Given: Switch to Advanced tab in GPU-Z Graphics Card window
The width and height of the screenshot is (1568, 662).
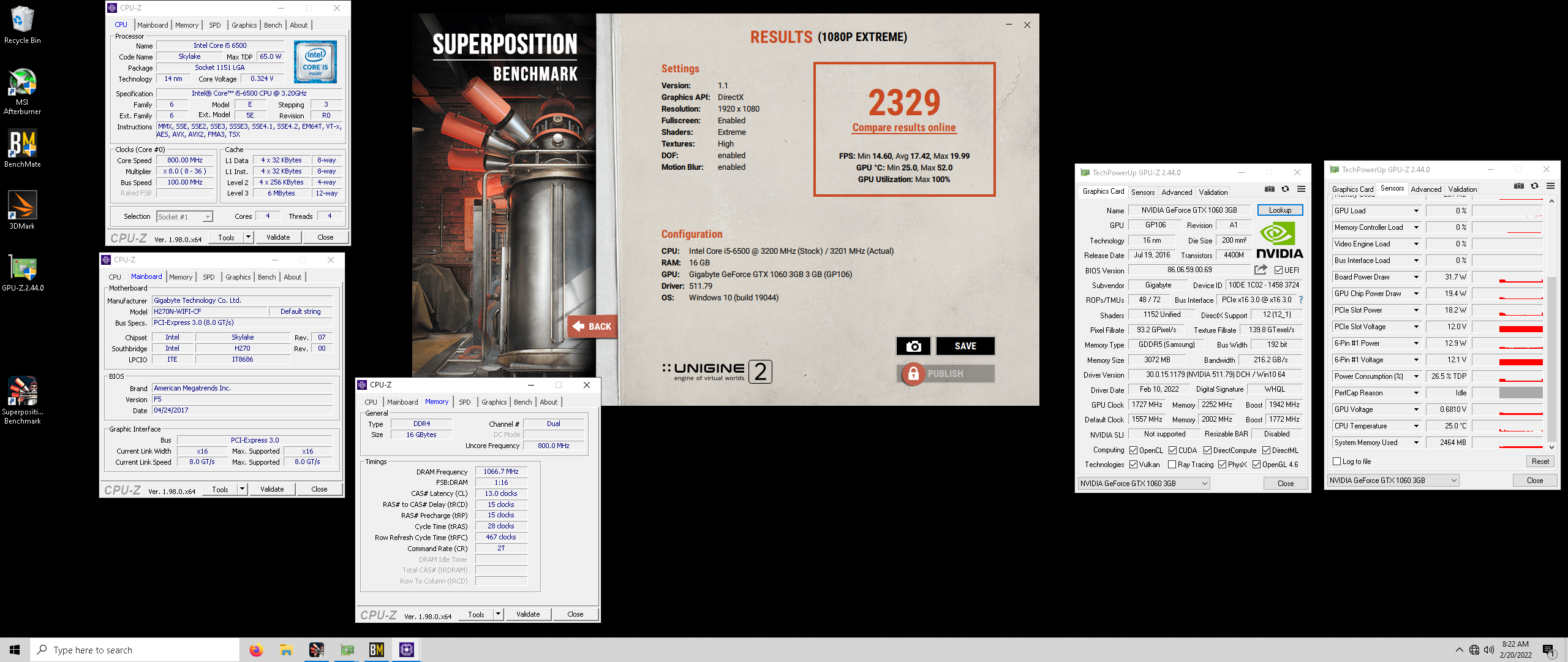Looking at the screenshot, I should tap(1177, 192).
